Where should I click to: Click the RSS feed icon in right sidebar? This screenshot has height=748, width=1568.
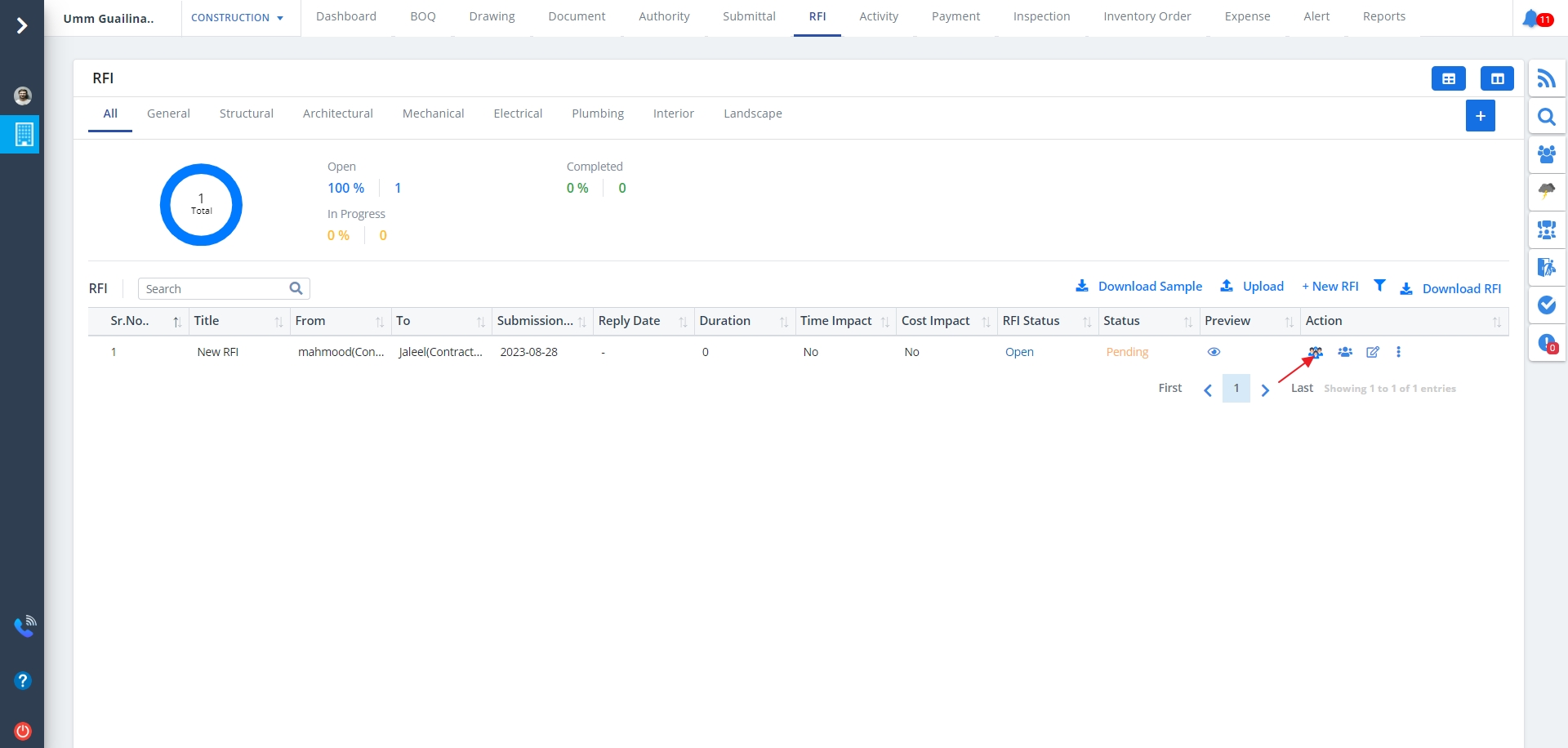coord(1546,78)
